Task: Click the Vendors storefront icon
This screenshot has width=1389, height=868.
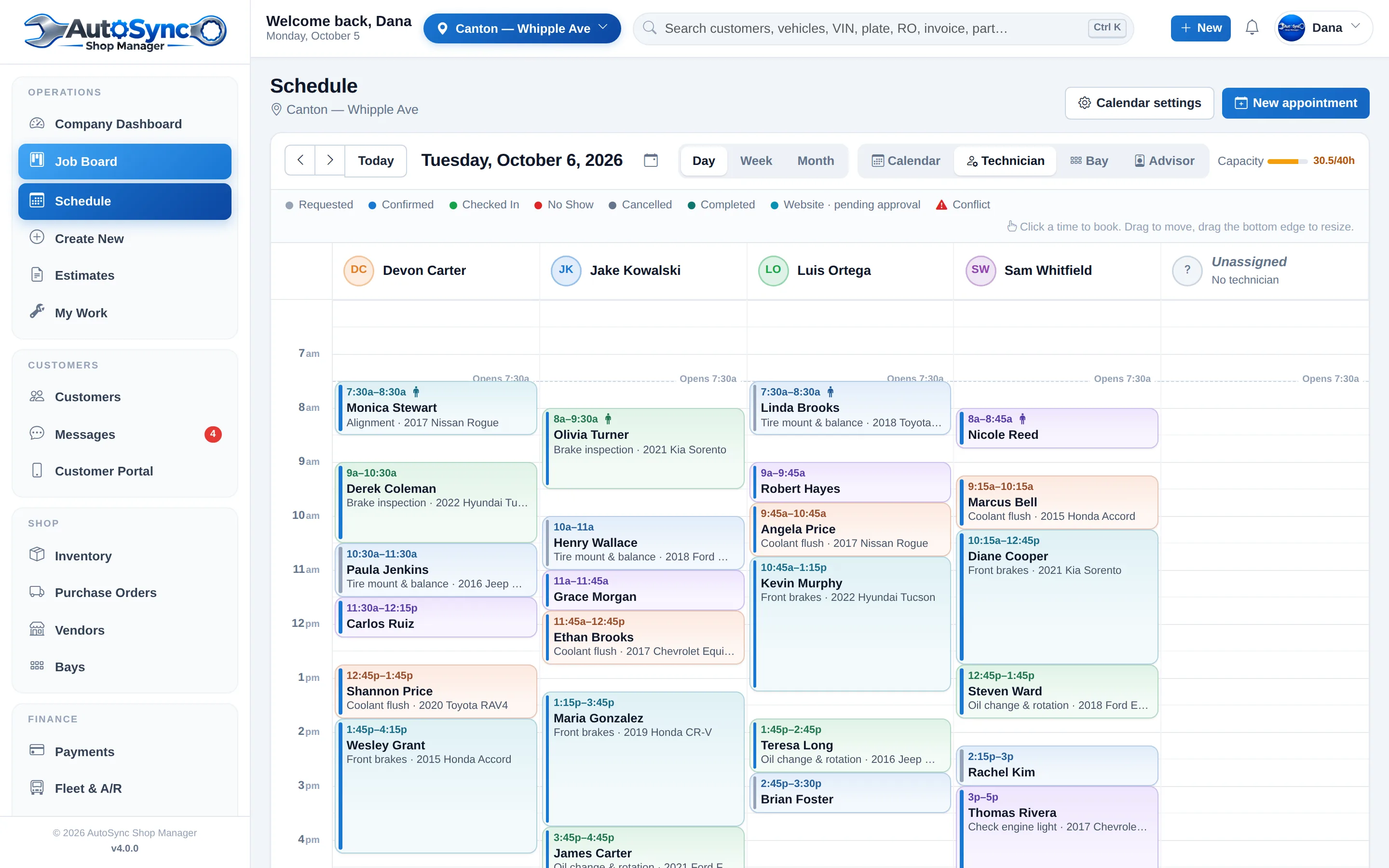Action: click(x=37, y=629)
